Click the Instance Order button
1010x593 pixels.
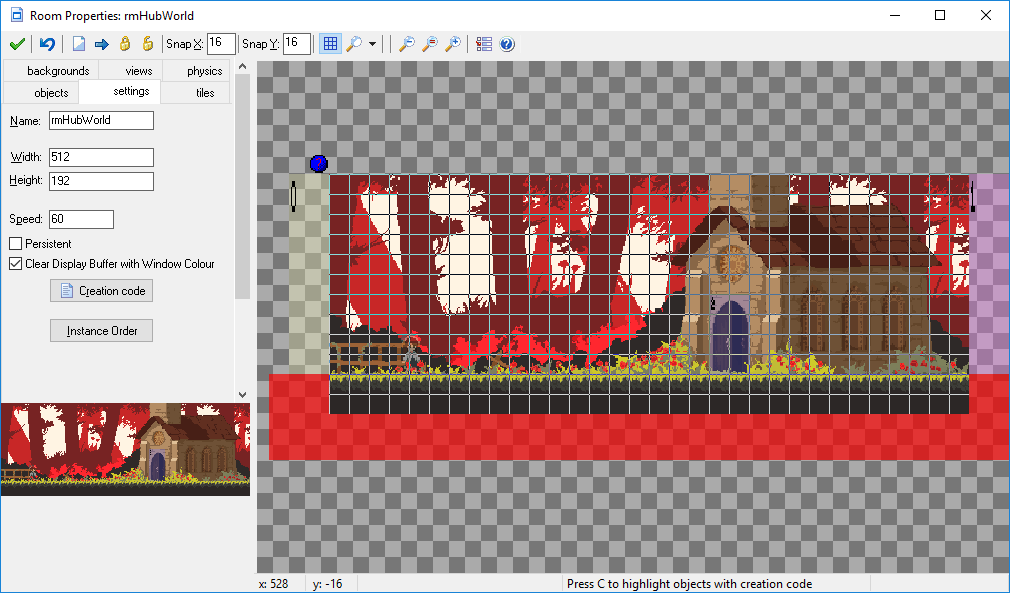(x=102, y=330)
